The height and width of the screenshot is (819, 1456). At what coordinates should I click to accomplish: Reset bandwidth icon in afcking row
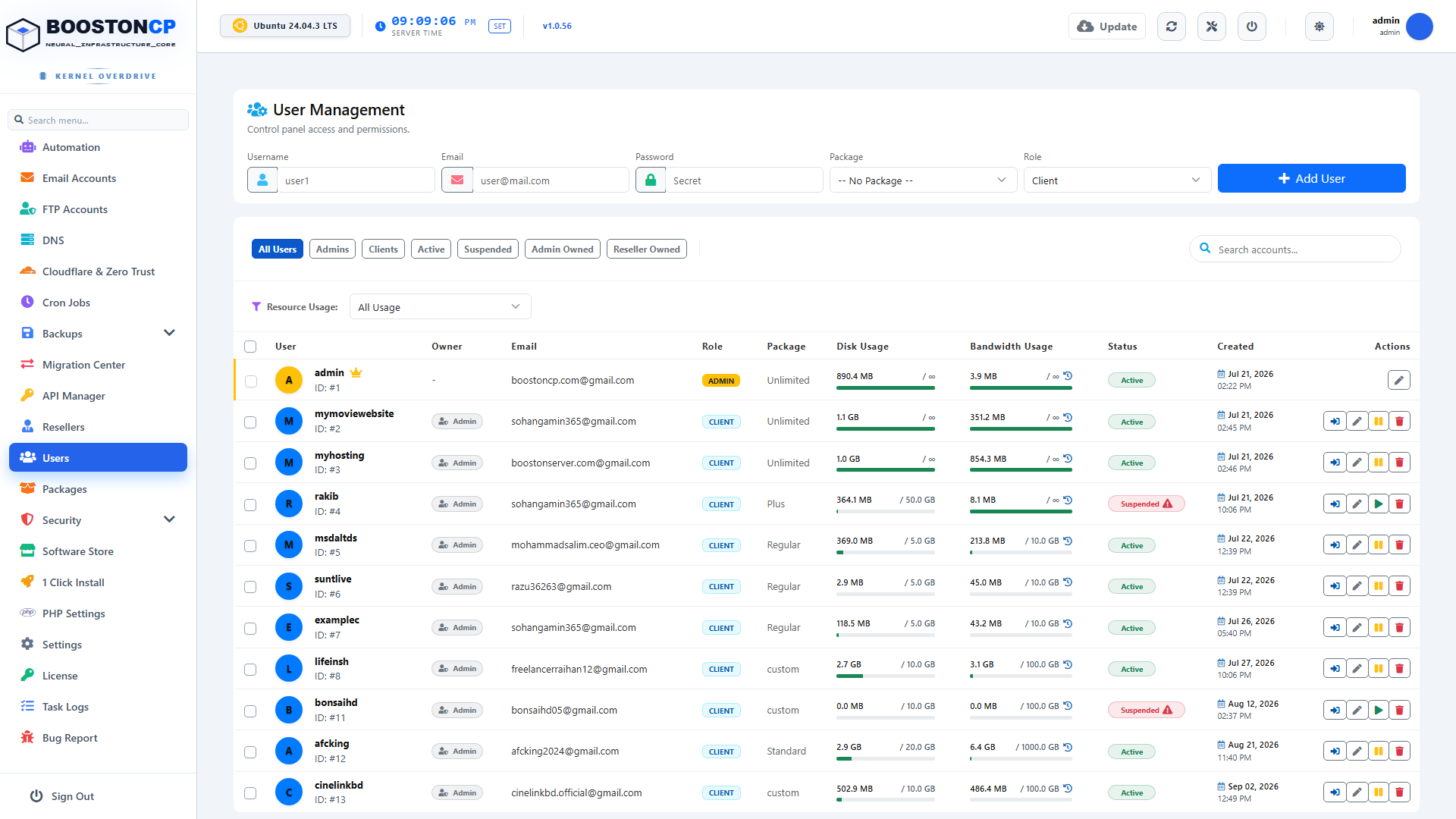[1068, 747]
